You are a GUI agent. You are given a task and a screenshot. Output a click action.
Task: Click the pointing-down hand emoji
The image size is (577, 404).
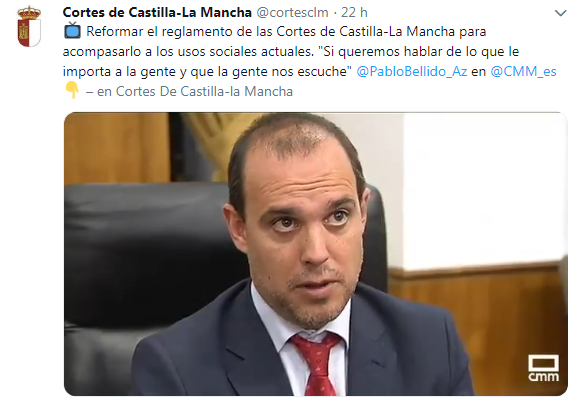click(x=72, y=91)
